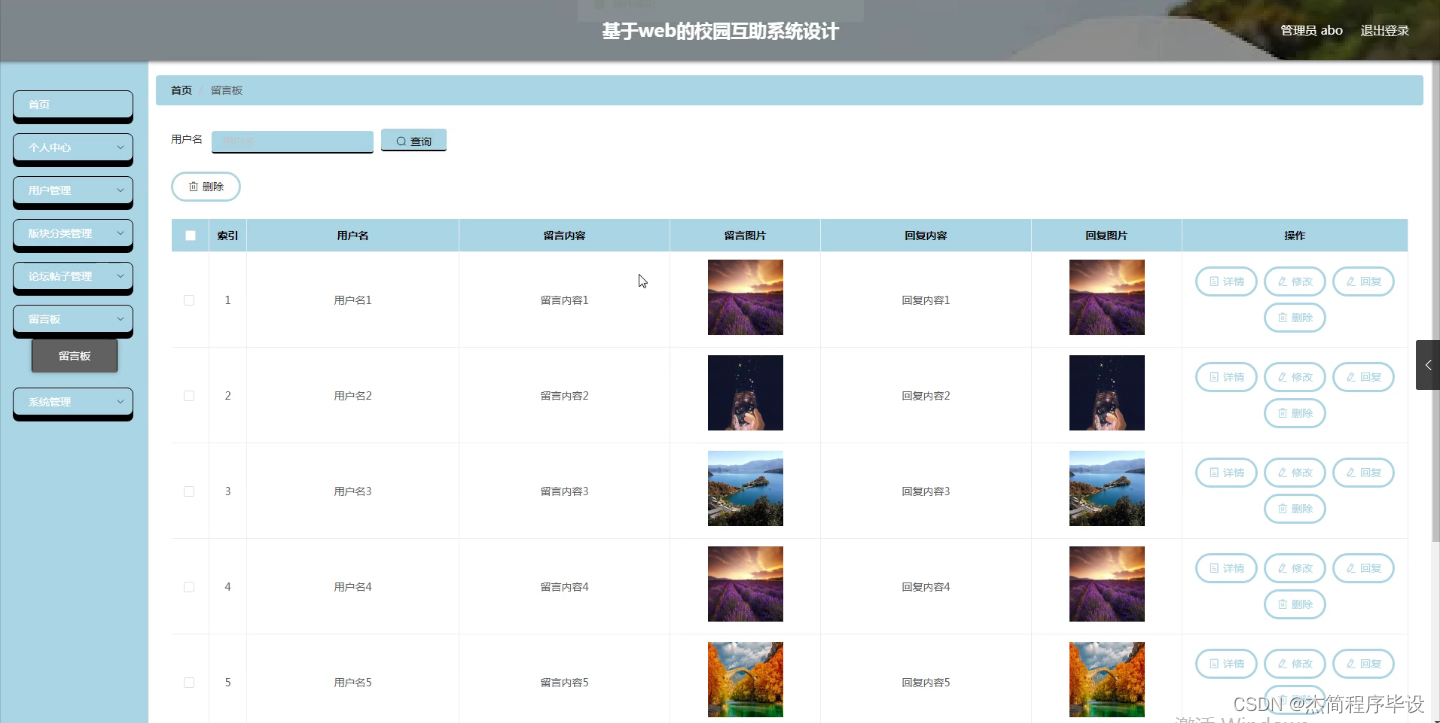Select 个人中心 in the sidebar
Screen dimensions: 1440x723
click(x=72, y=148)
